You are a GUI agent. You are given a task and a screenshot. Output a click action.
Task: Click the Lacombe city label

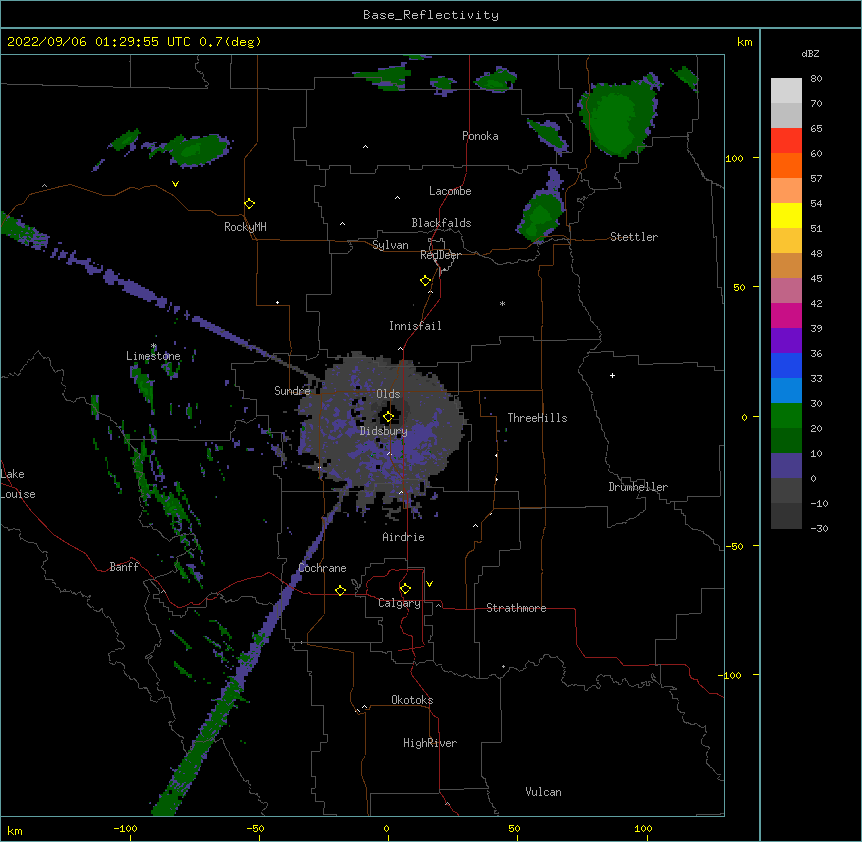click(450, 191)
